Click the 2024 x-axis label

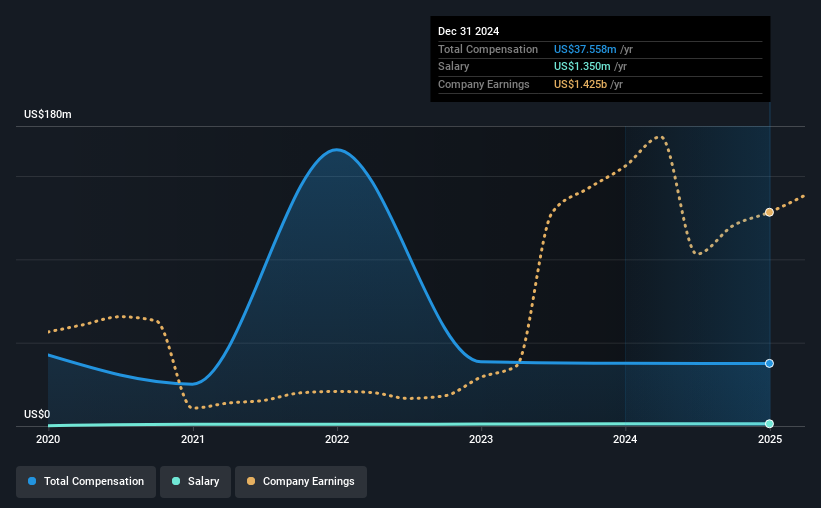[625, 439]
